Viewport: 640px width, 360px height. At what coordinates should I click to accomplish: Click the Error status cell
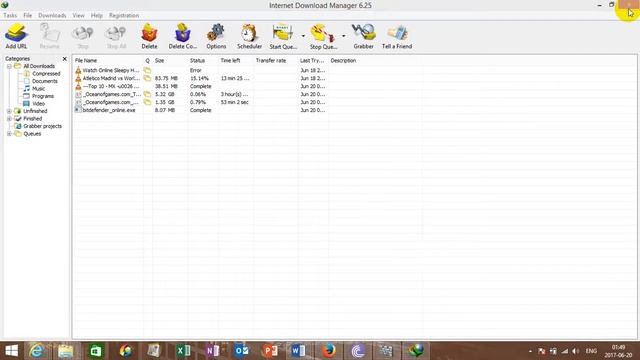(x=196, y=70)
